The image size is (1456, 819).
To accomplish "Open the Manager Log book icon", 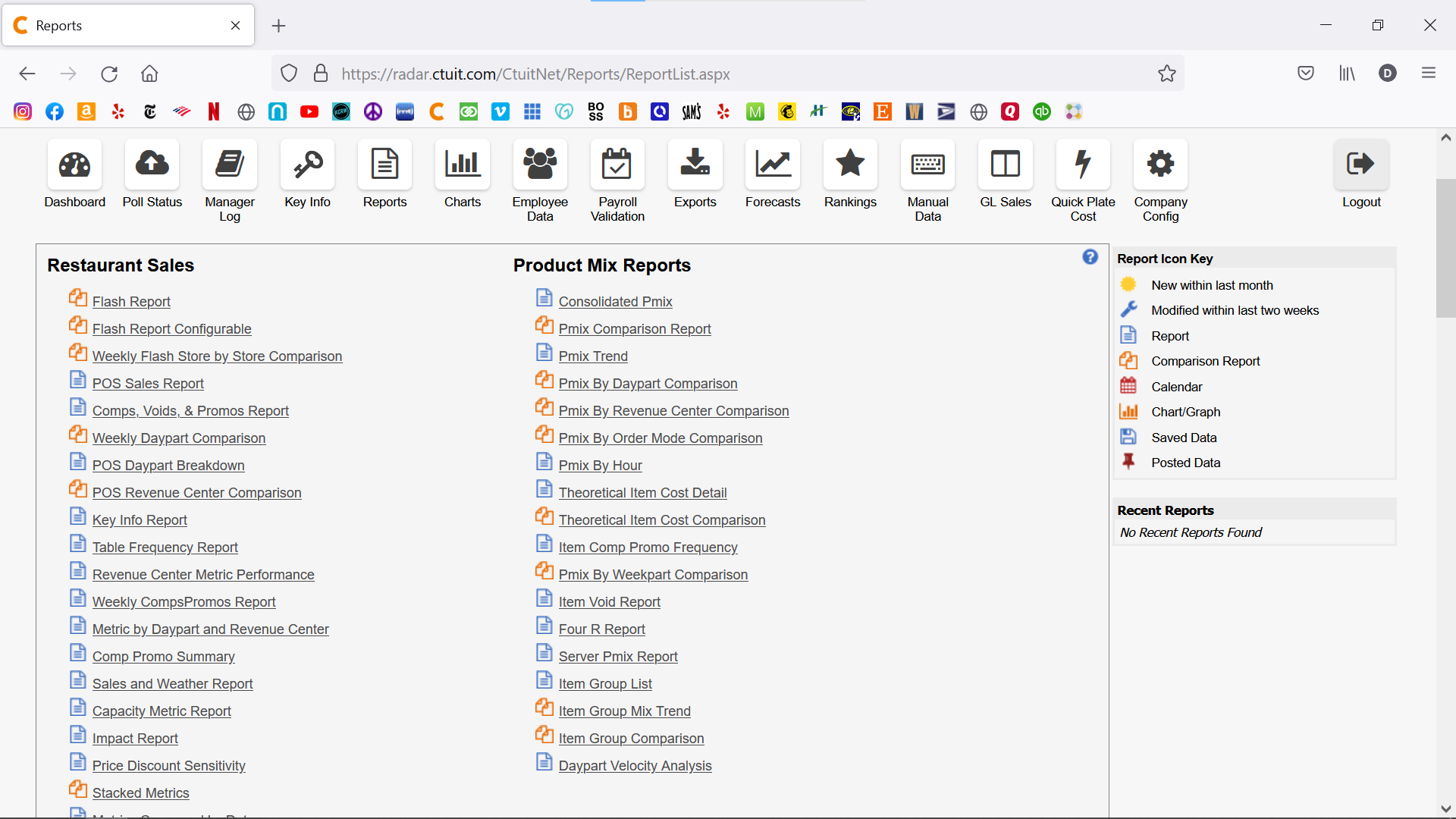I will click(230, 164).
